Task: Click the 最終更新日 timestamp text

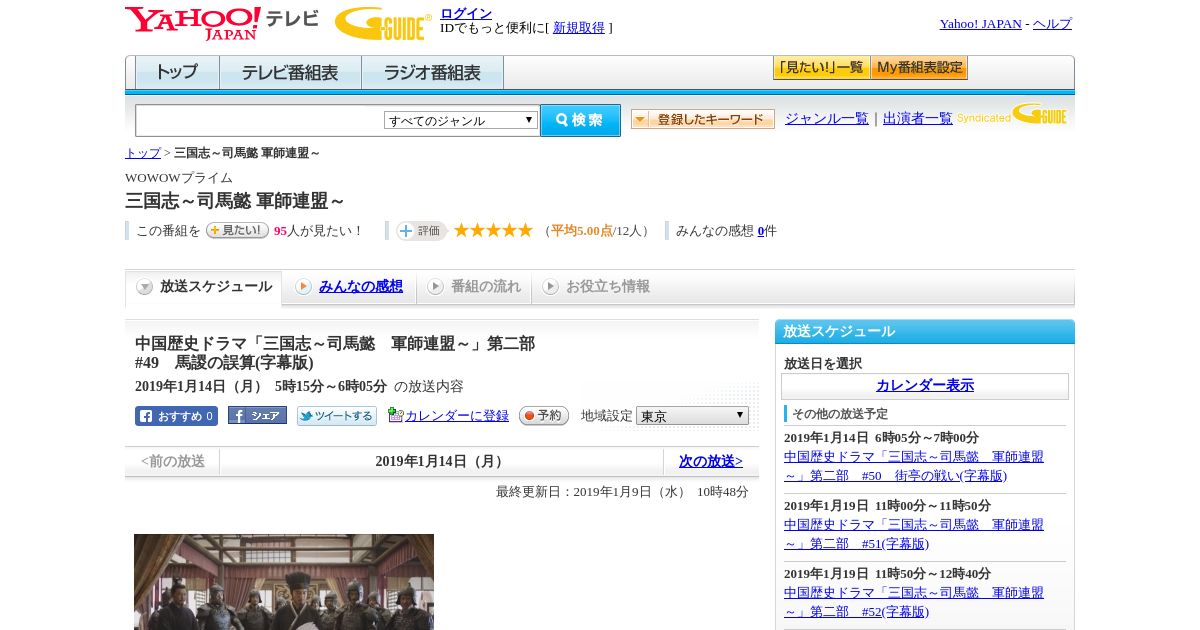Action: tap(622, 492)
